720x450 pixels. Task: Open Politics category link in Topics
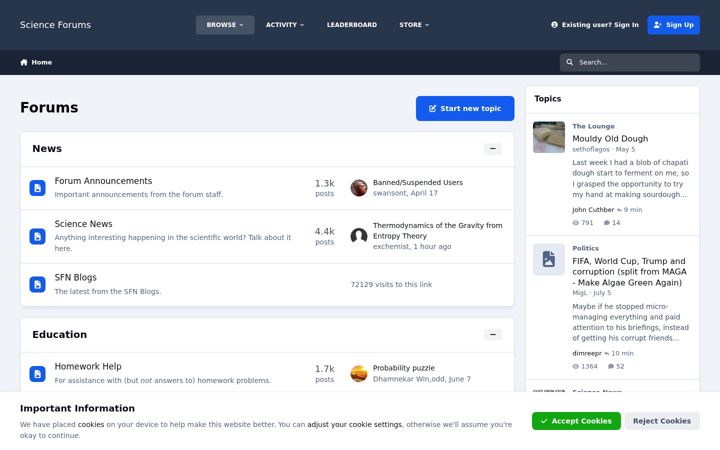(x=585, y=248)
